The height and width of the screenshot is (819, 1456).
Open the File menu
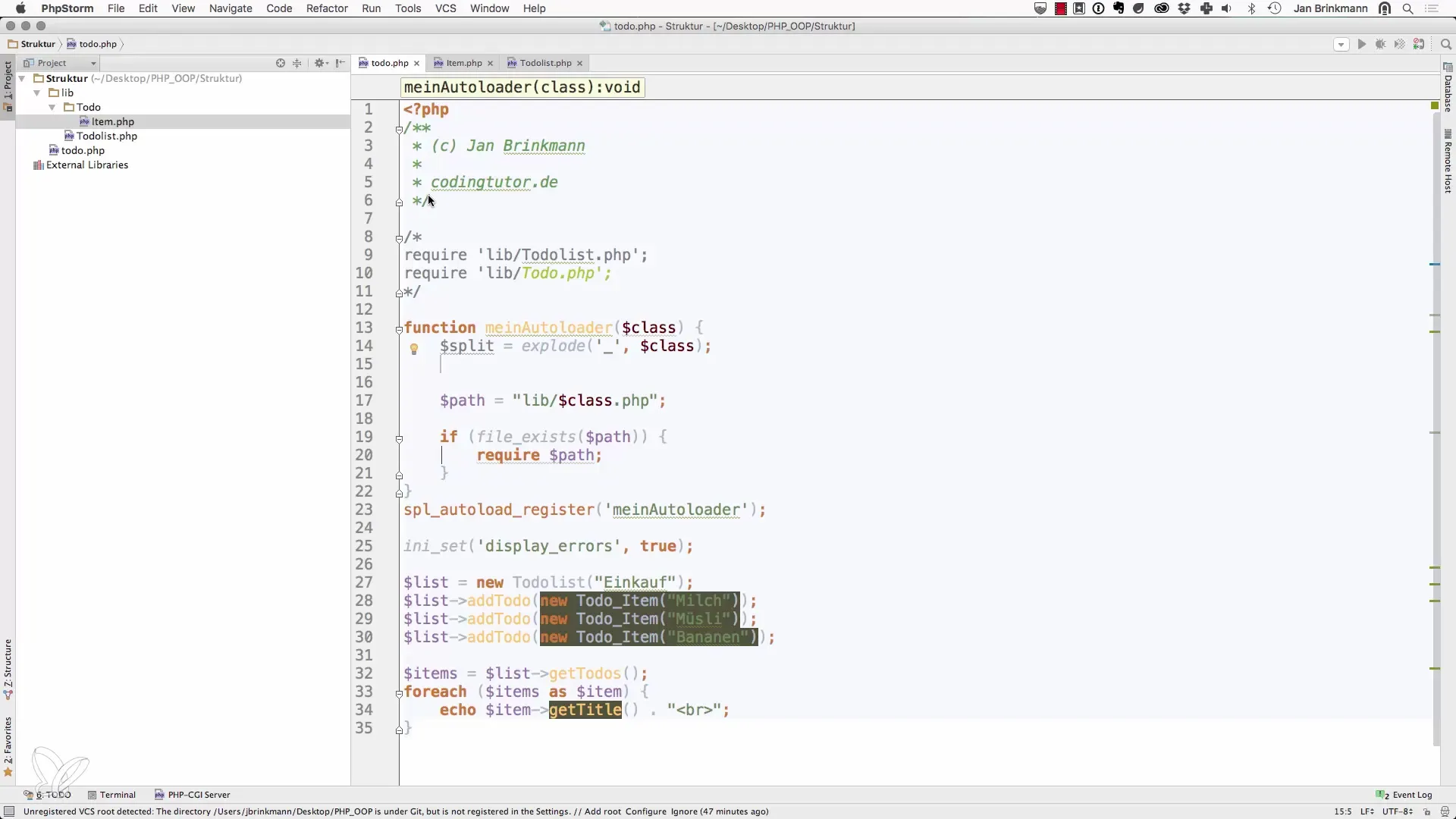116,8
